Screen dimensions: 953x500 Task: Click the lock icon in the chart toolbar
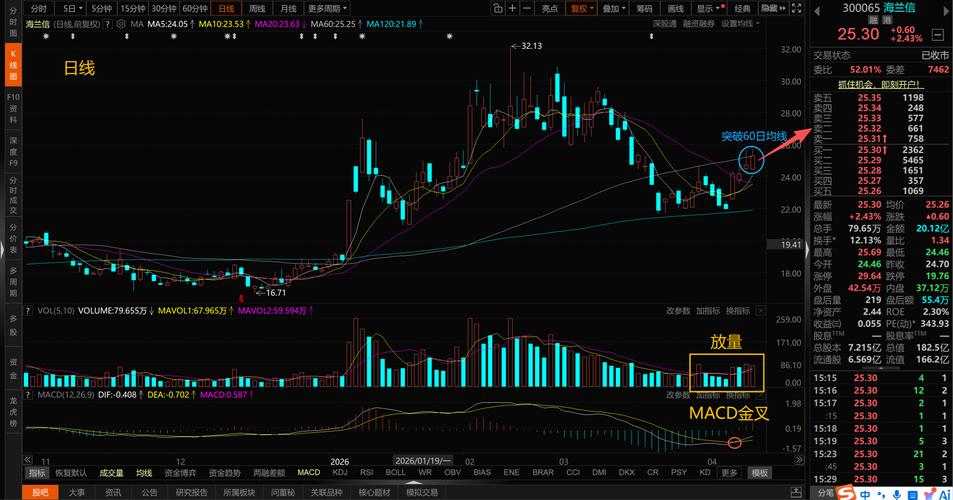[x=497, y=8]
